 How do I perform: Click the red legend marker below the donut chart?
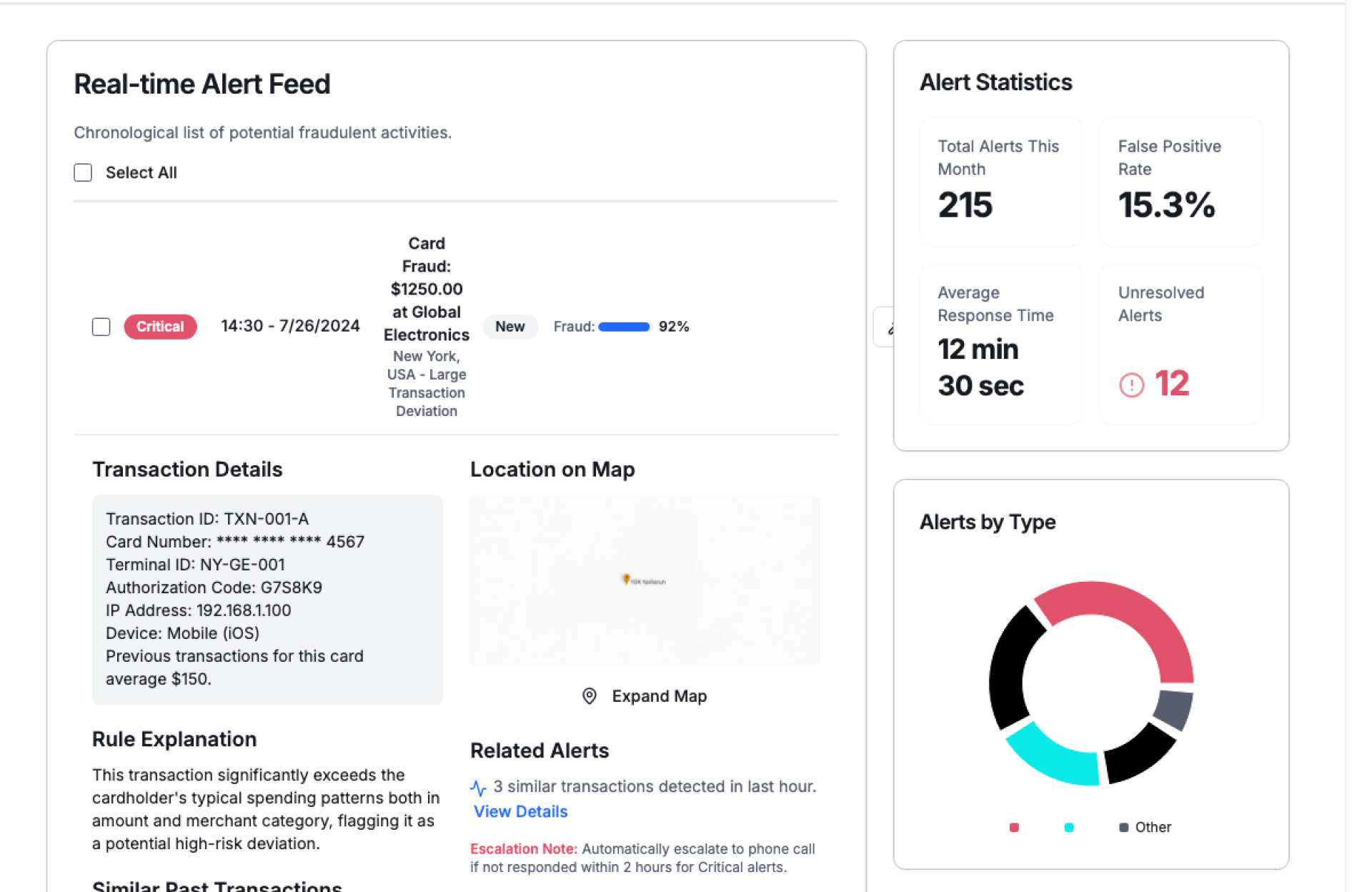point(1014,827)
